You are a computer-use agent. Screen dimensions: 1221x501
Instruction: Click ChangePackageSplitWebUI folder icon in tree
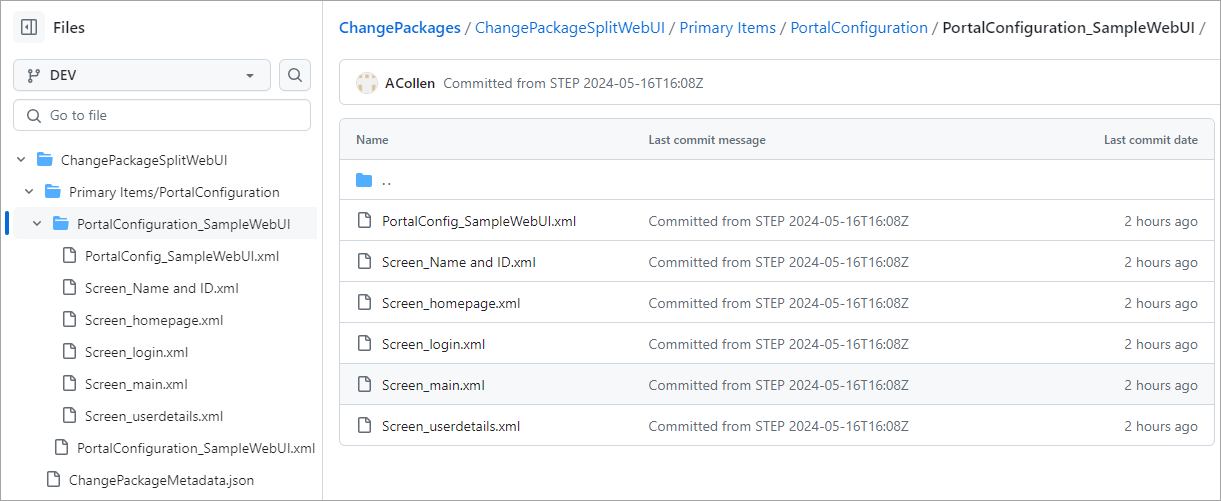[45, 160]
